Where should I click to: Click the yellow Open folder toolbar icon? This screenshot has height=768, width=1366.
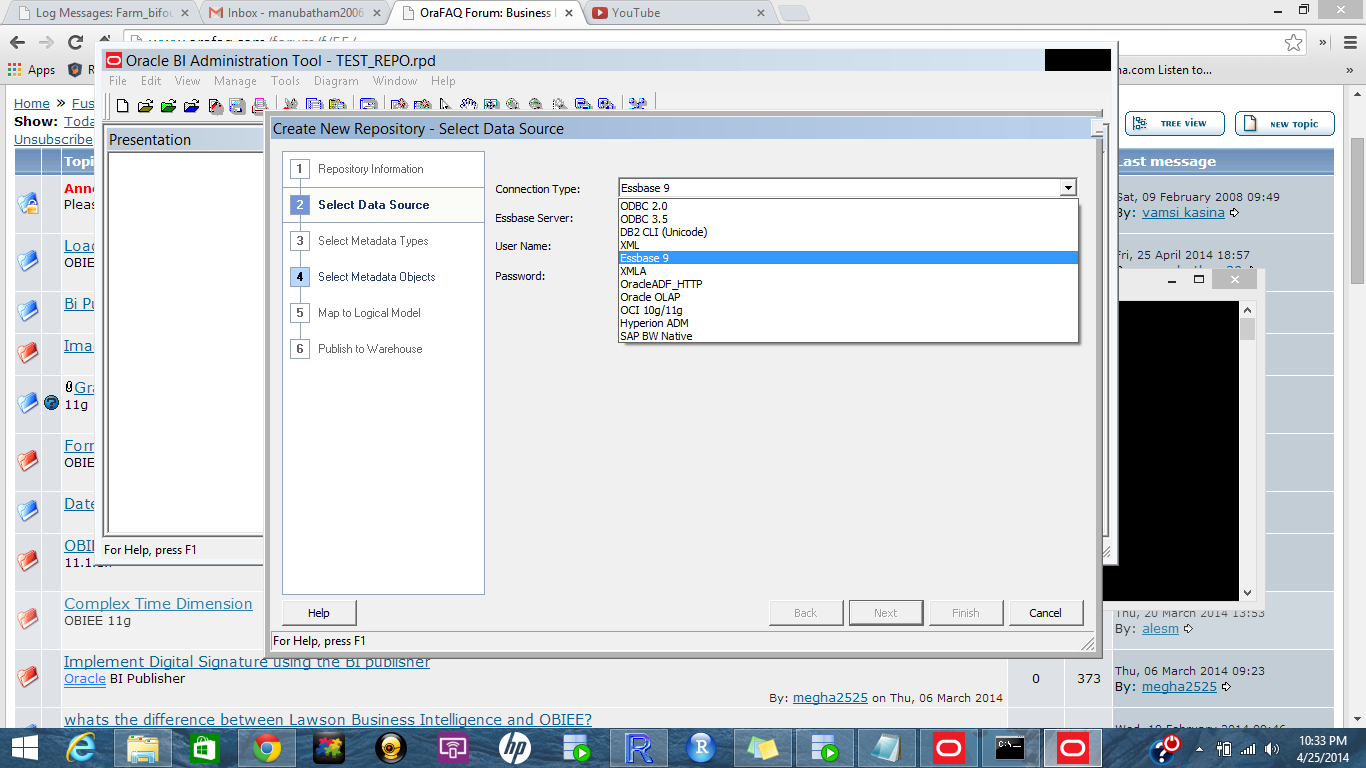click(145, 105)
